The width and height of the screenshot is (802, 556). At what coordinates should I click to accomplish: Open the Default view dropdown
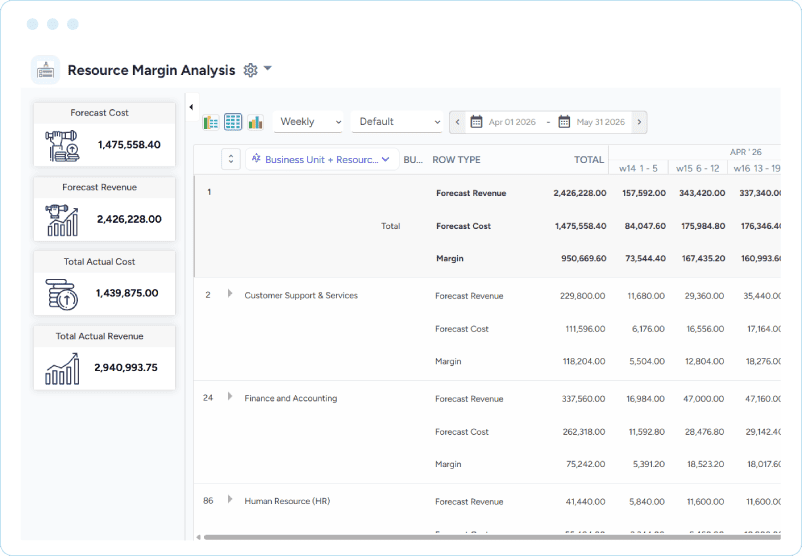(x=397, y=122)
